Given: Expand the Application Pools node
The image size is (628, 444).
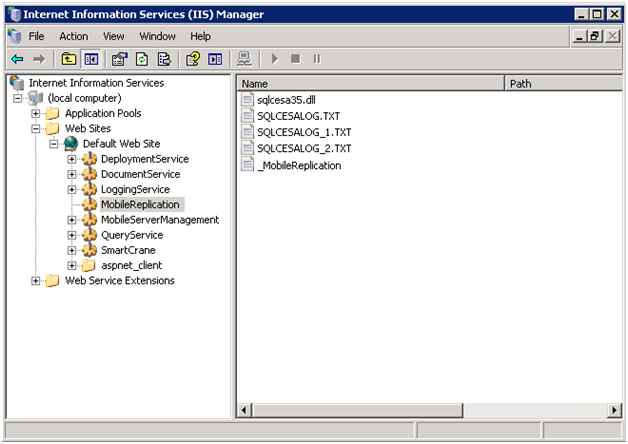Looking at the screenshot, I should pyautogui.click(x=36, y=114).
